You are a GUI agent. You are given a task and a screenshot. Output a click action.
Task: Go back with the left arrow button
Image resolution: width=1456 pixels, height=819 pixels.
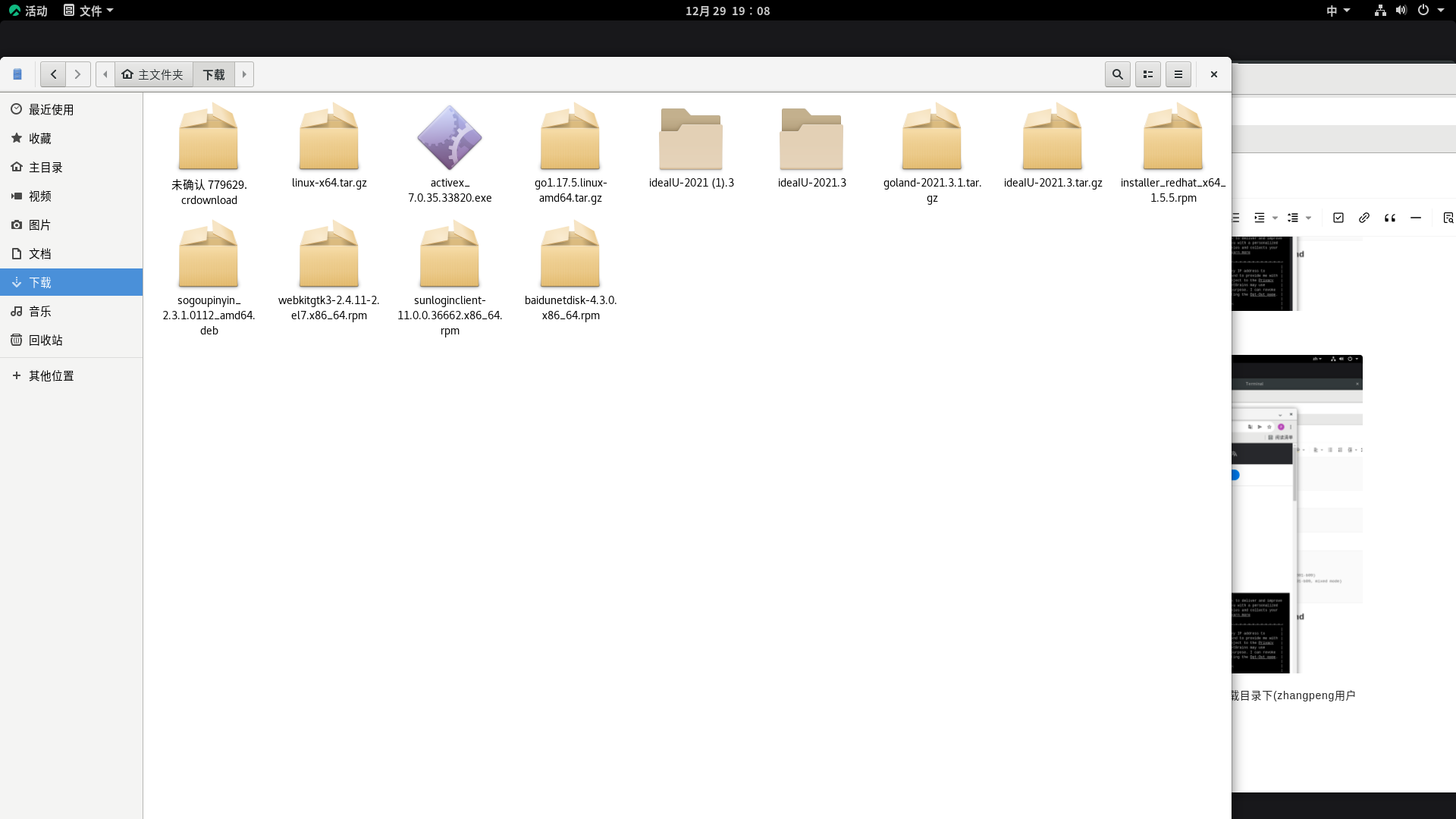tap(53, 74)
